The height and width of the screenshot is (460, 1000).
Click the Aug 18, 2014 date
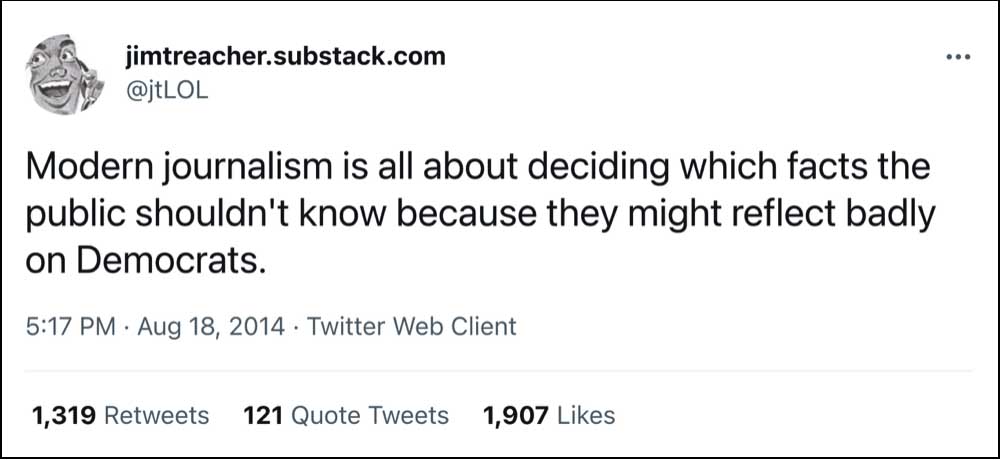tap(211, 327)
